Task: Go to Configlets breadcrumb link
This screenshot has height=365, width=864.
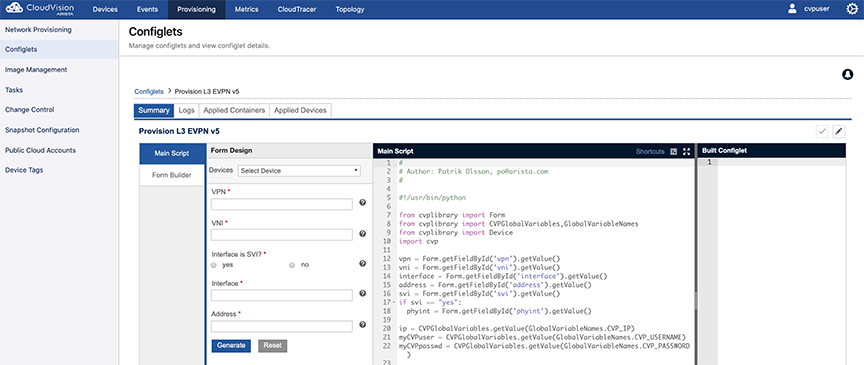Action: click(x=149, y=91)
